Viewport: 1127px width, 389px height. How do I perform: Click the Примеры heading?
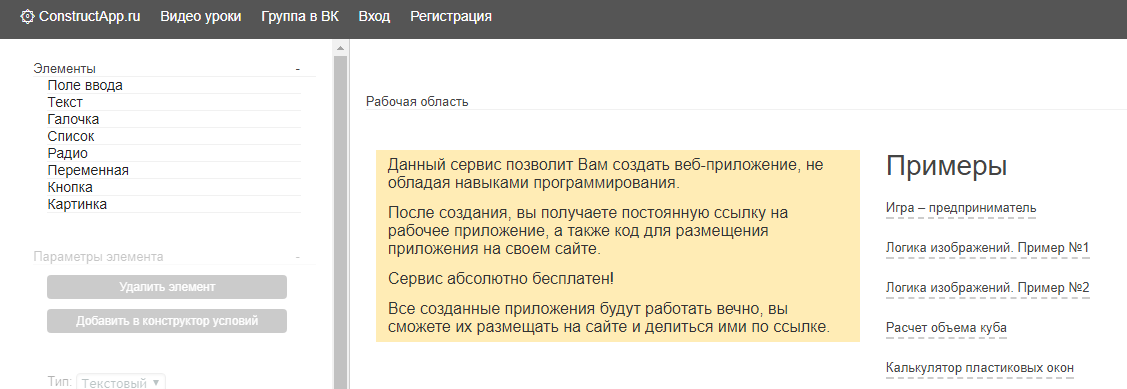pyautogui.click(x=947, y=166)
